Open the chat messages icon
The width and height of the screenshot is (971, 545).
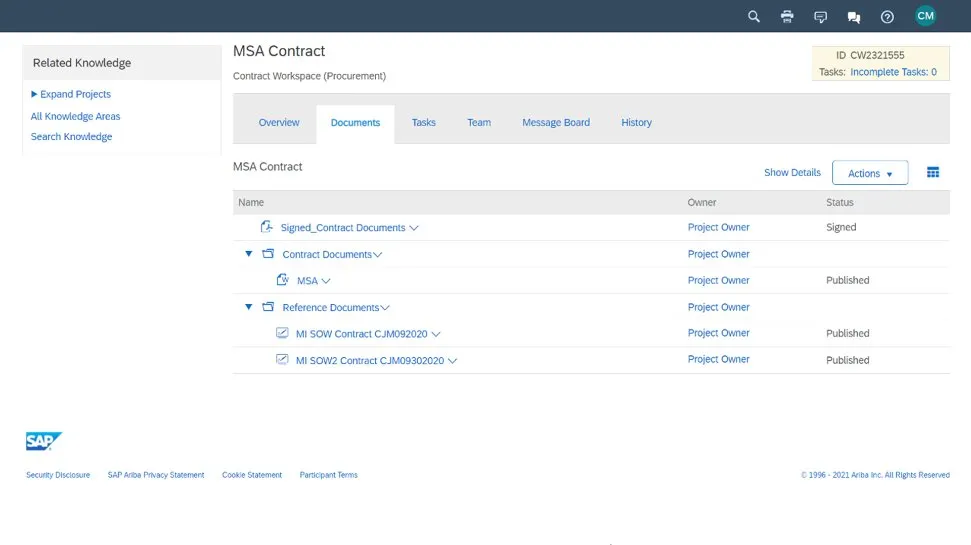click(854, 17)
